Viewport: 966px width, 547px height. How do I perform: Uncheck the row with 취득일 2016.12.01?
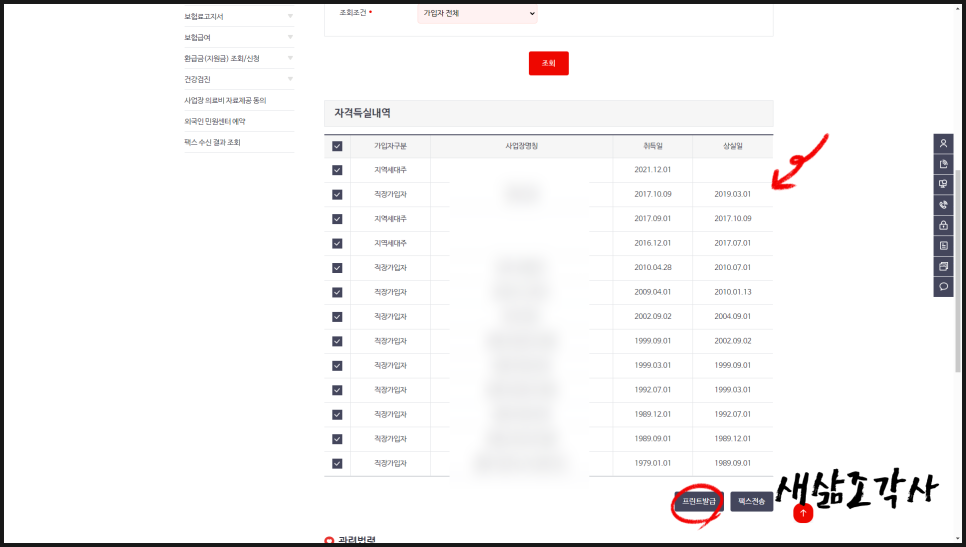(x=337, y=243)
